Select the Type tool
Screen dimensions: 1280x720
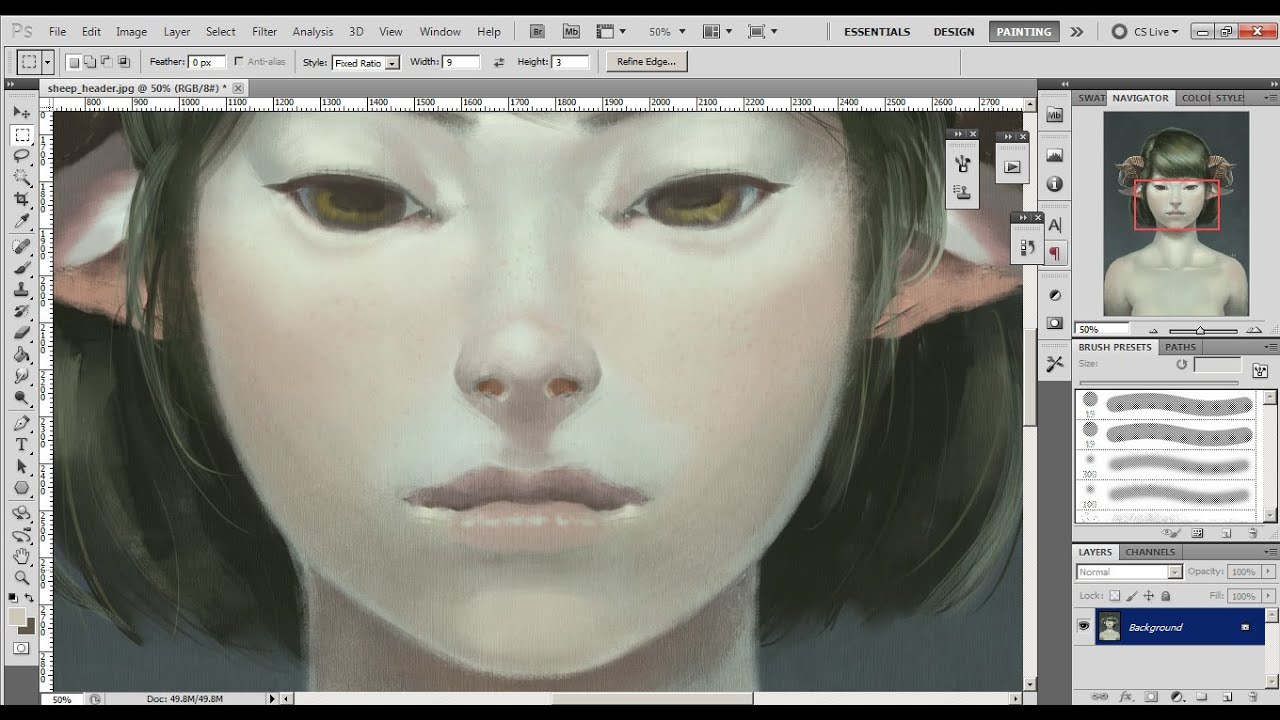tap(22, 445)
